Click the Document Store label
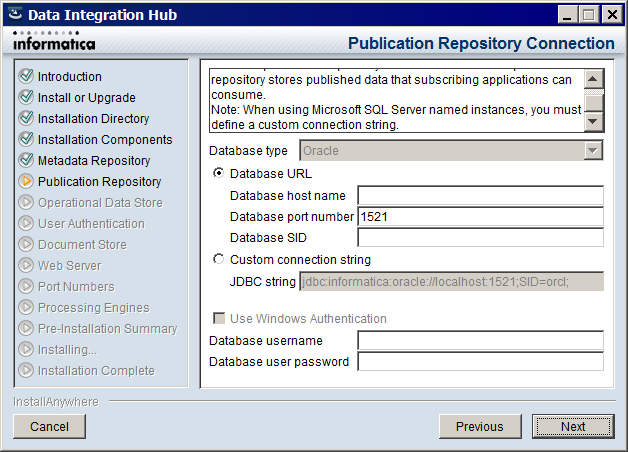This screenshot has width=628, height=452. point(82,245)
